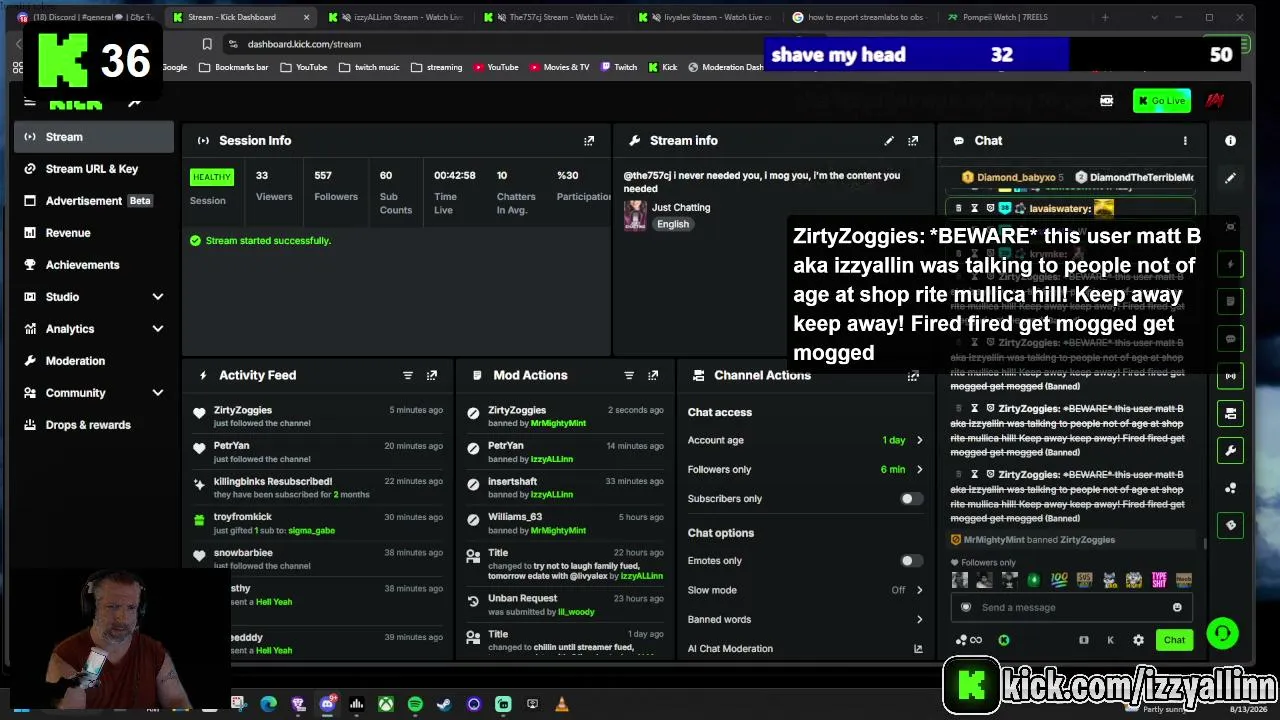
Task: Open the Moderation page
Action: tap(93, 361)
